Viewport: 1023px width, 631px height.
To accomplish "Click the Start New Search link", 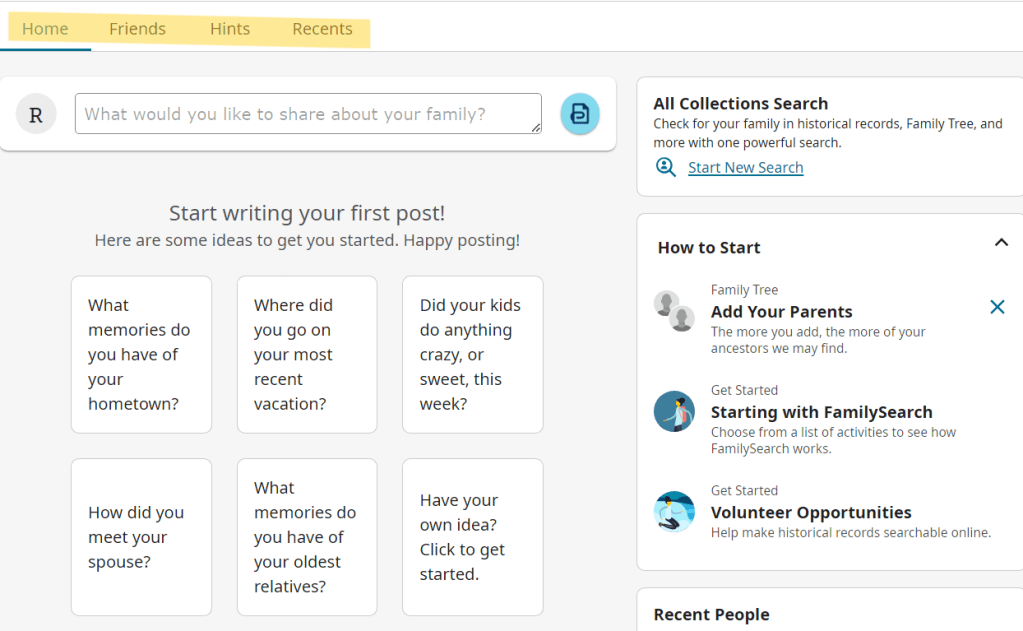I will click(745, 167).
